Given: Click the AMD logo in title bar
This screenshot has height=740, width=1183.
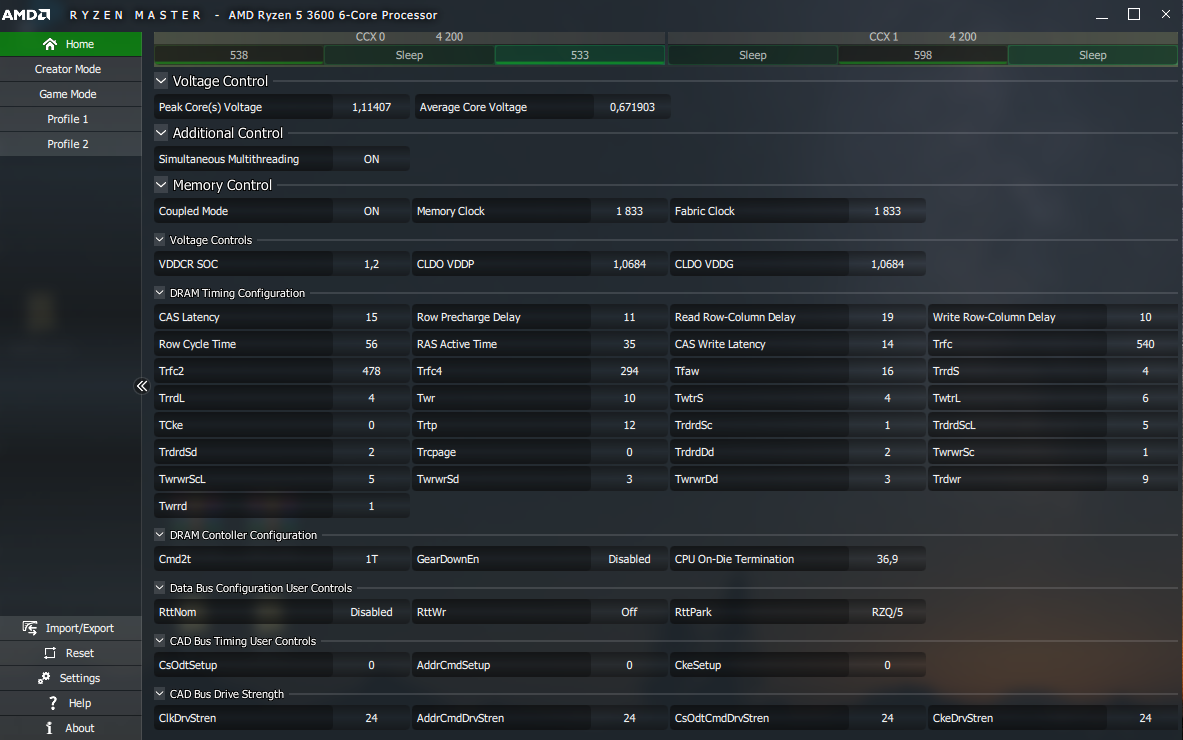Looking at the screenshot, I should (26, 14).
